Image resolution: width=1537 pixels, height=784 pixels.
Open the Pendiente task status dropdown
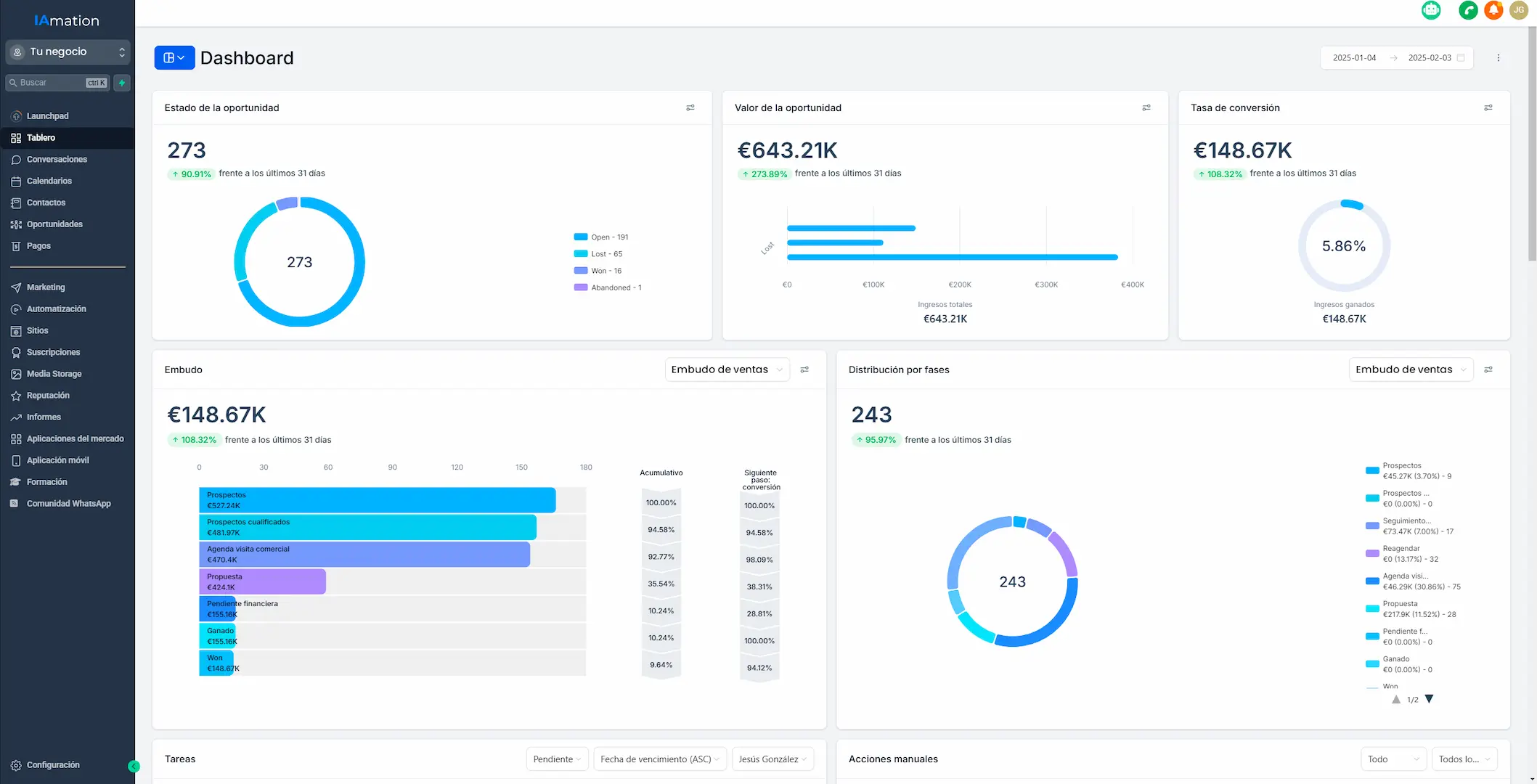coord(557,759)
